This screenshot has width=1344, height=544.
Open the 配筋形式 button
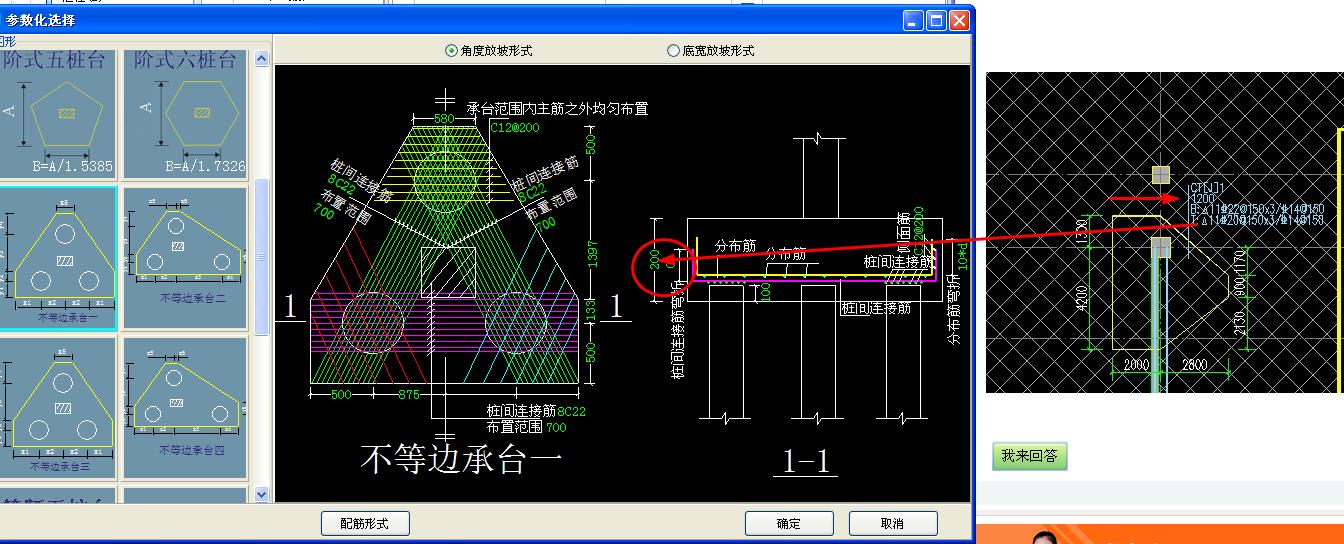[365, 523]
